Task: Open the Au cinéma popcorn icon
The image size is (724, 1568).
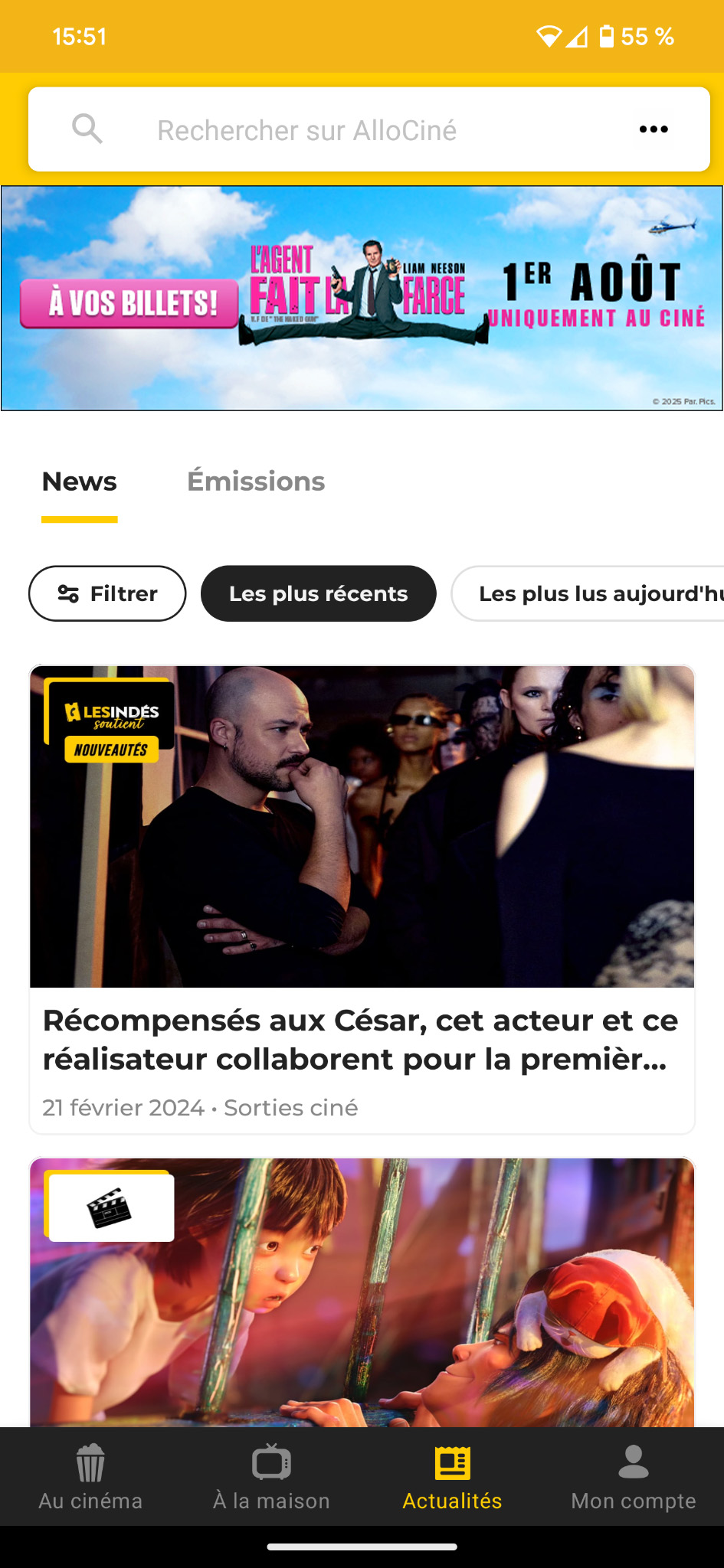Action: (90, 1463)
